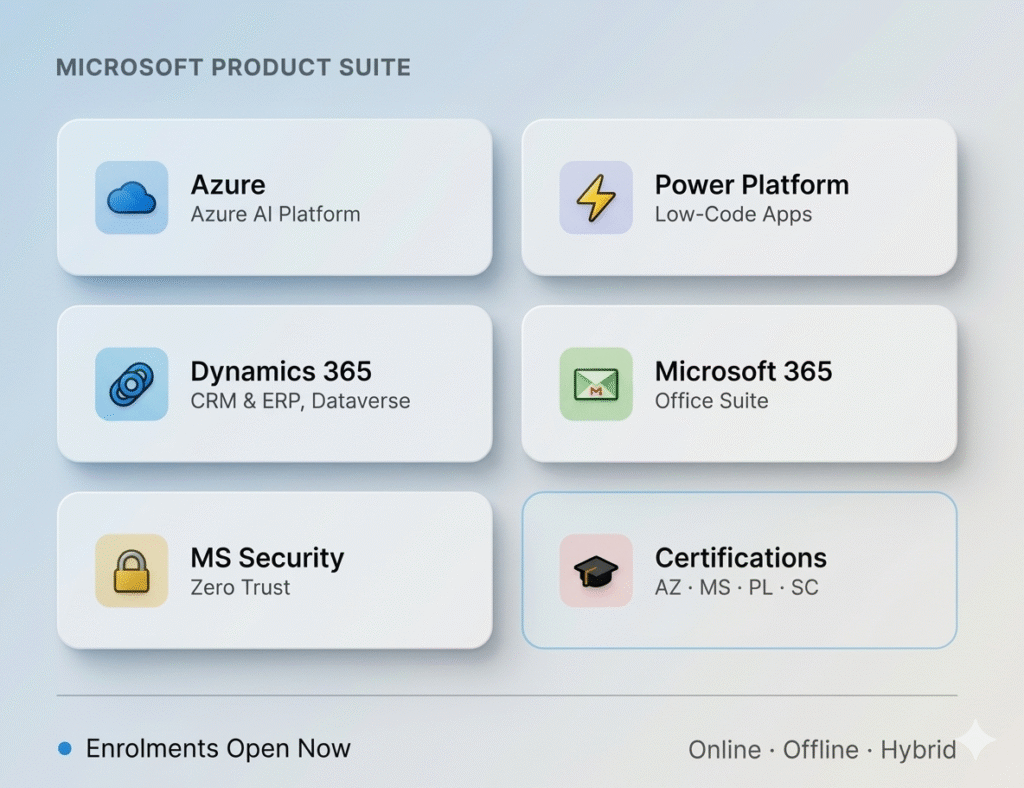The height and width of the screenshot is (788, 1024).
Task: Click the 'Low-Code Apps' subtitle
Action: coord(733,215)
